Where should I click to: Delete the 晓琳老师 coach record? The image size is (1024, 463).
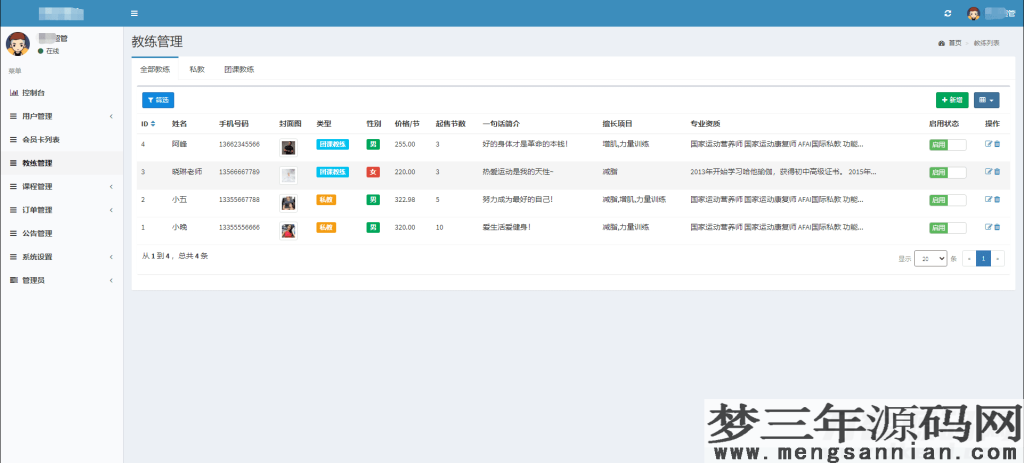tap(997, 172)
